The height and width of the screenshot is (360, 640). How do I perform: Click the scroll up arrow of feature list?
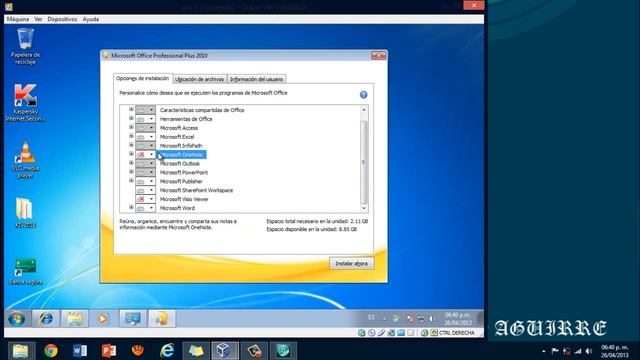(x=364, y=110)
